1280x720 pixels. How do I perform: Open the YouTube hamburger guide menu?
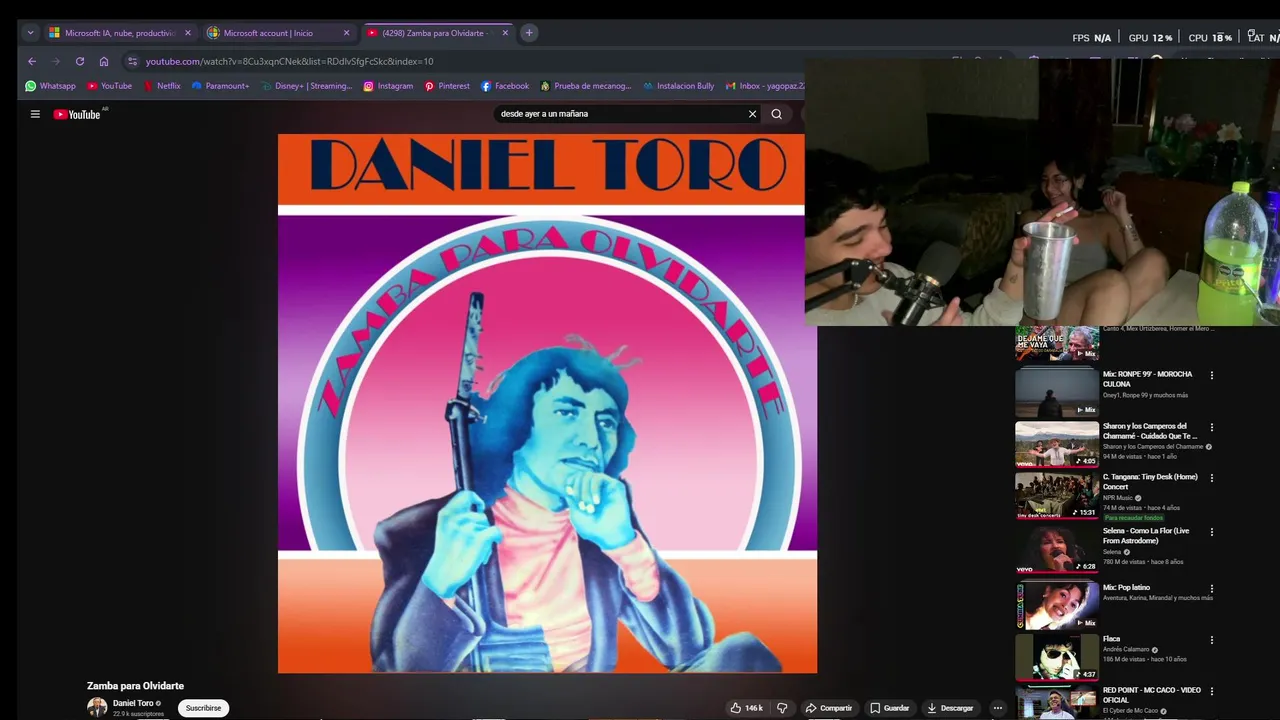[35, 114]
